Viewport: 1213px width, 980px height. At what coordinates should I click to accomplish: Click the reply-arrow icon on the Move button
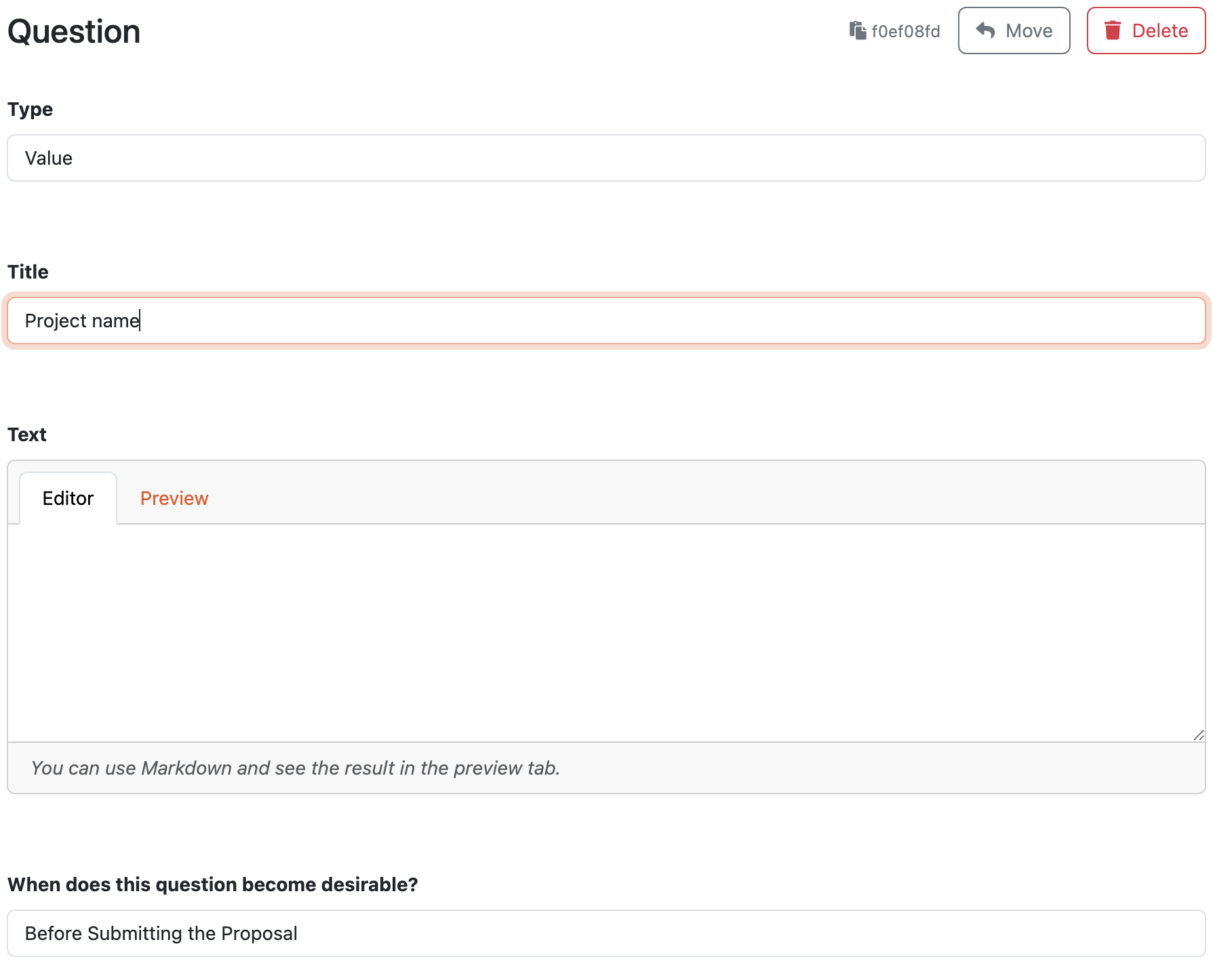pyautogui.click(x=985, y=30)
